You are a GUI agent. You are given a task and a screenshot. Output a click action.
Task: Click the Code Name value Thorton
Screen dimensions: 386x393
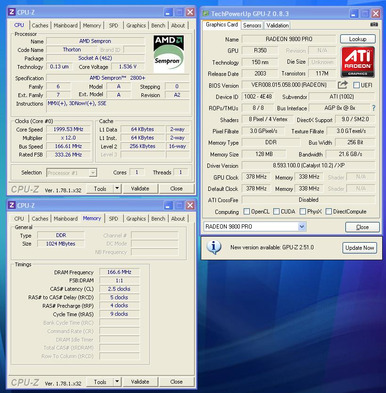click(x=72, y=50)
